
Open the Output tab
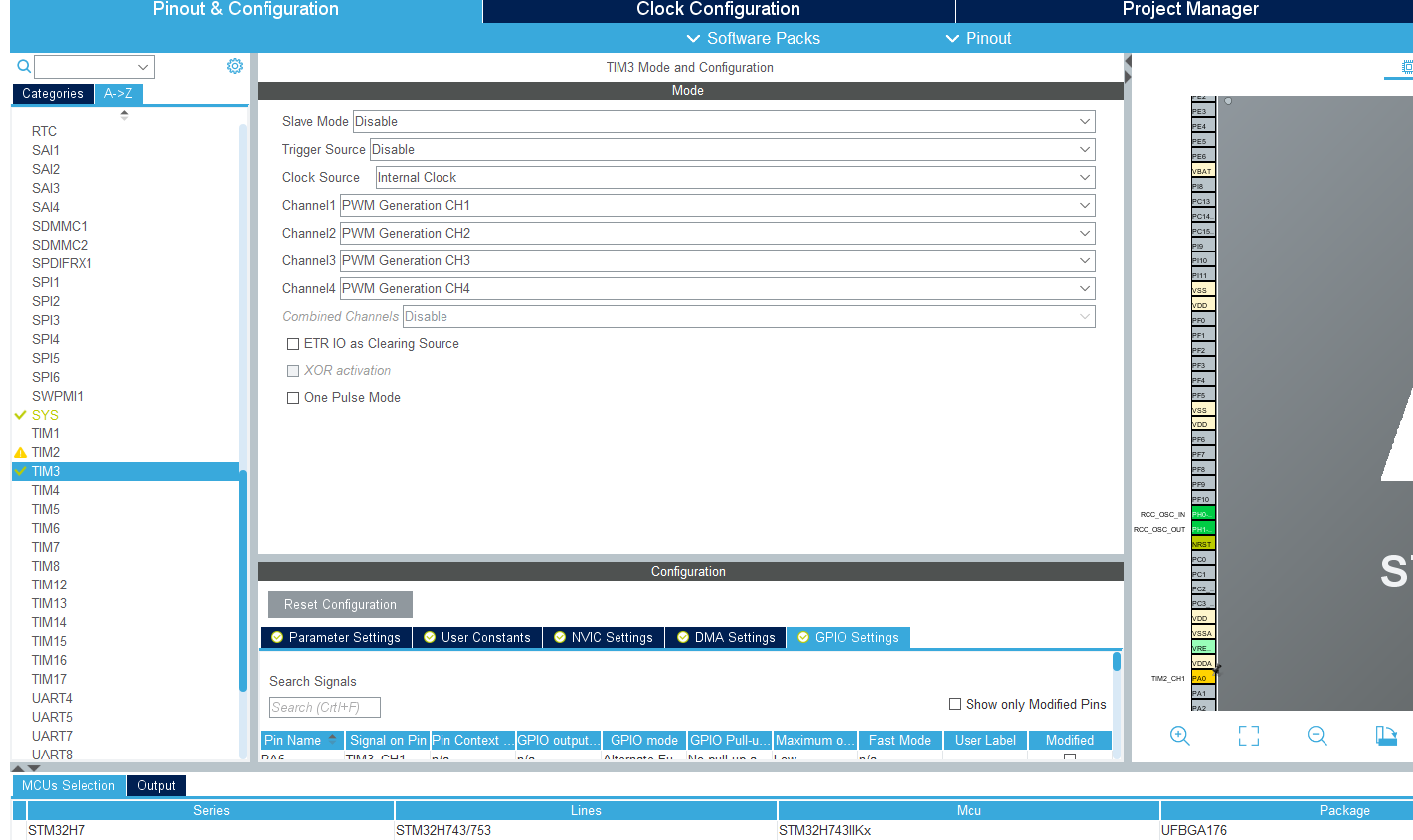tap(156, 785)
